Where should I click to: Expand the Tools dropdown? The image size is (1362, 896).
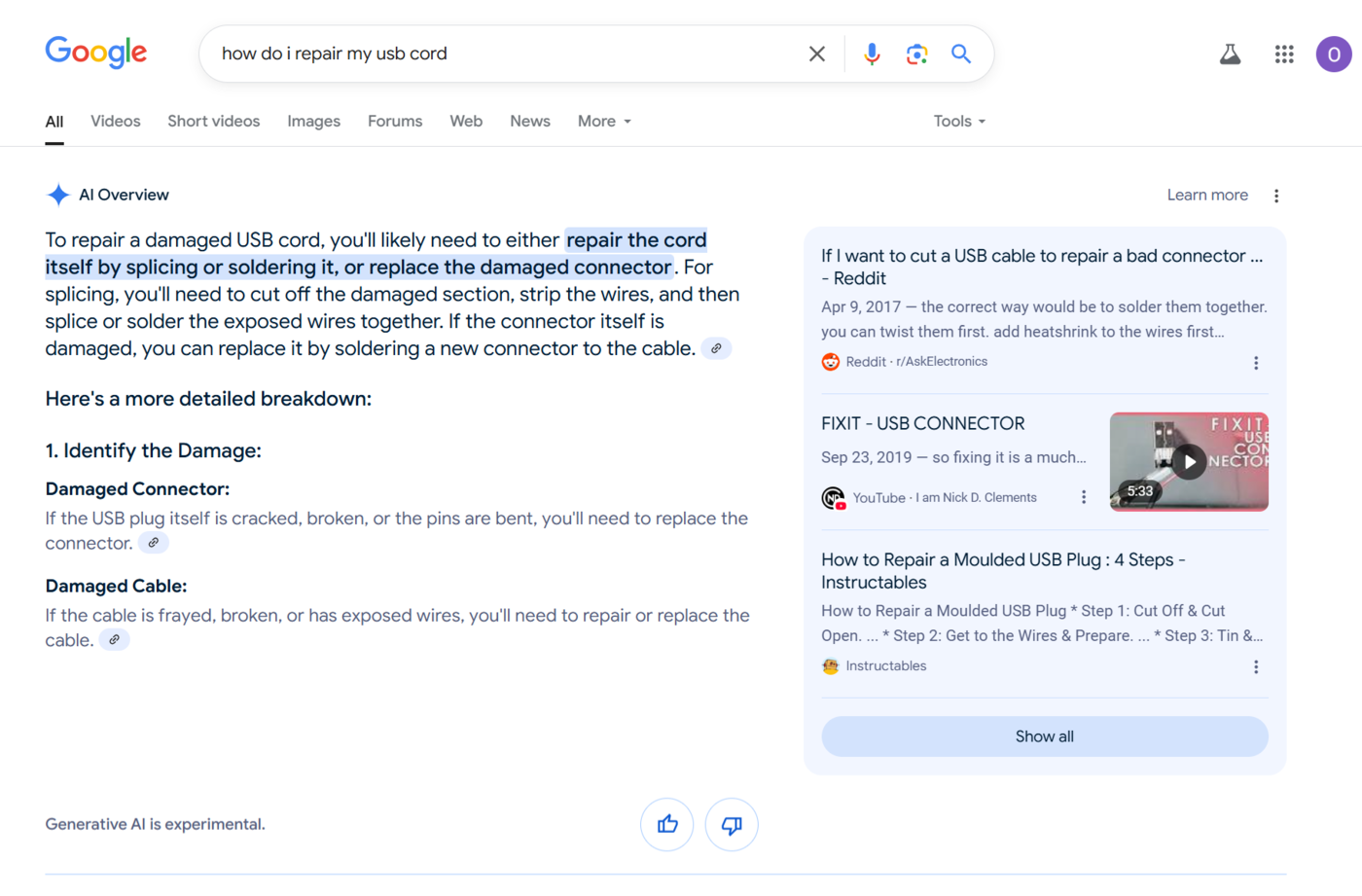(x=959, y=122)
